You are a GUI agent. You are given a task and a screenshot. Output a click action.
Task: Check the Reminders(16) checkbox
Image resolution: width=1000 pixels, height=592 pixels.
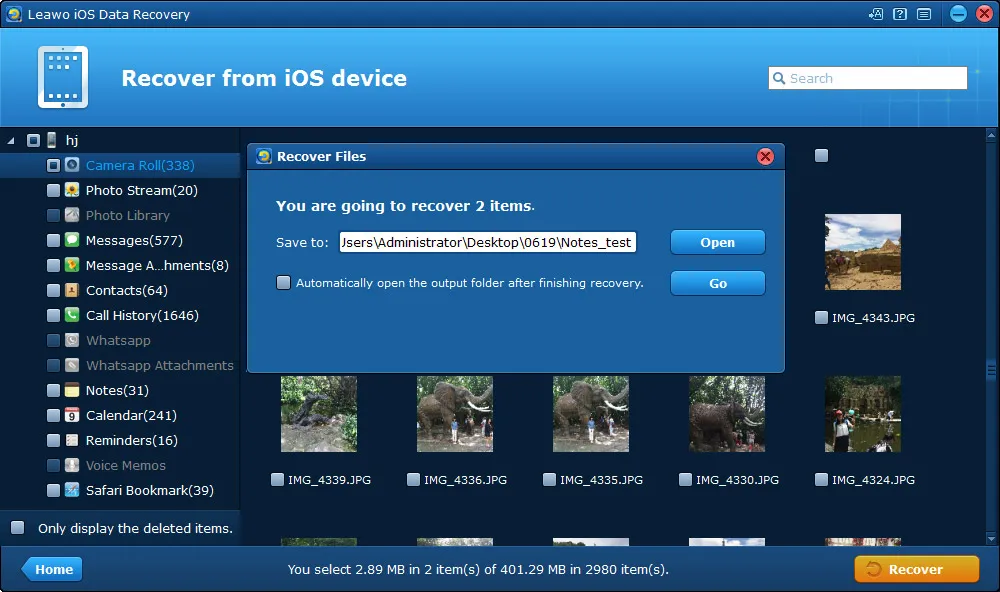[54, 440]
